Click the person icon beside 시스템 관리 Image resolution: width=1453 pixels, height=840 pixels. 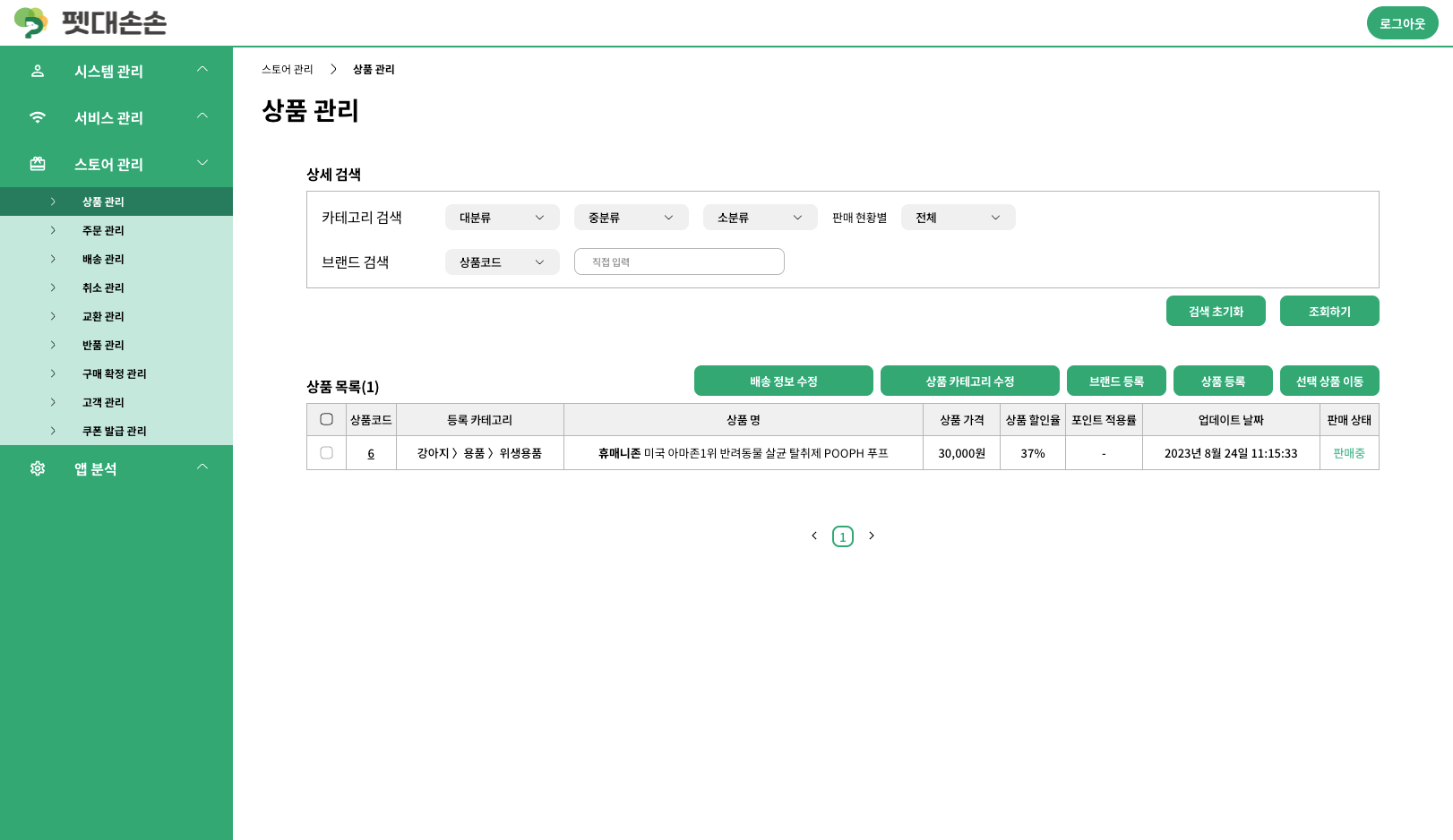[x=38, y=71]
